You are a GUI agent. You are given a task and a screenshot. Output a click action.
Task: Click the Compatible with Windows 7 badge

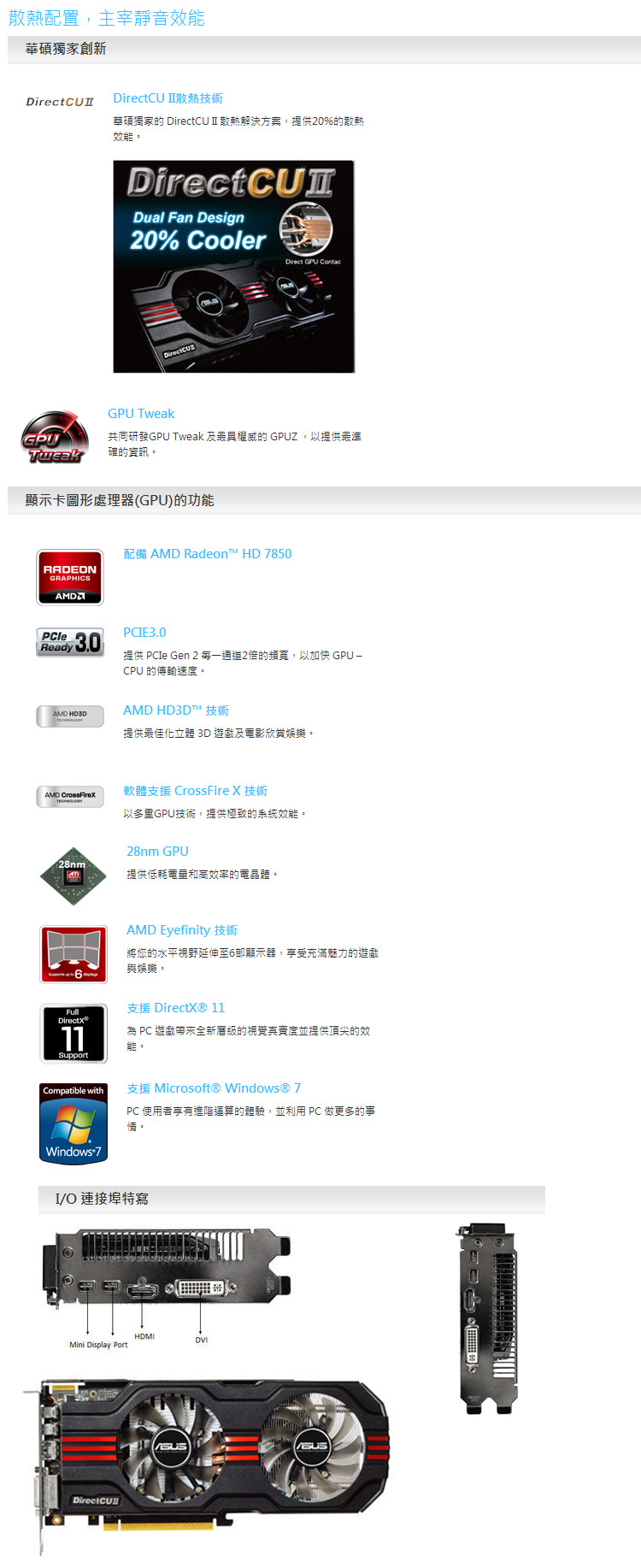point(74,1123)
